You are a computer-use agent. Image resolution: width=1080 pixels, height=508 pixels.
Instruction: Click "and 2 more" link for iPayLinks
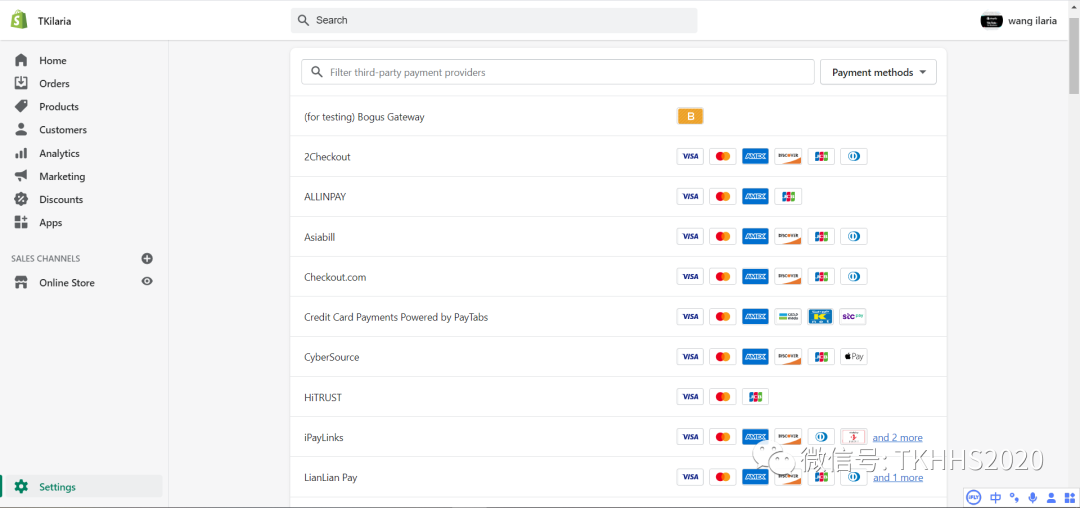click(x=897, y=437)
